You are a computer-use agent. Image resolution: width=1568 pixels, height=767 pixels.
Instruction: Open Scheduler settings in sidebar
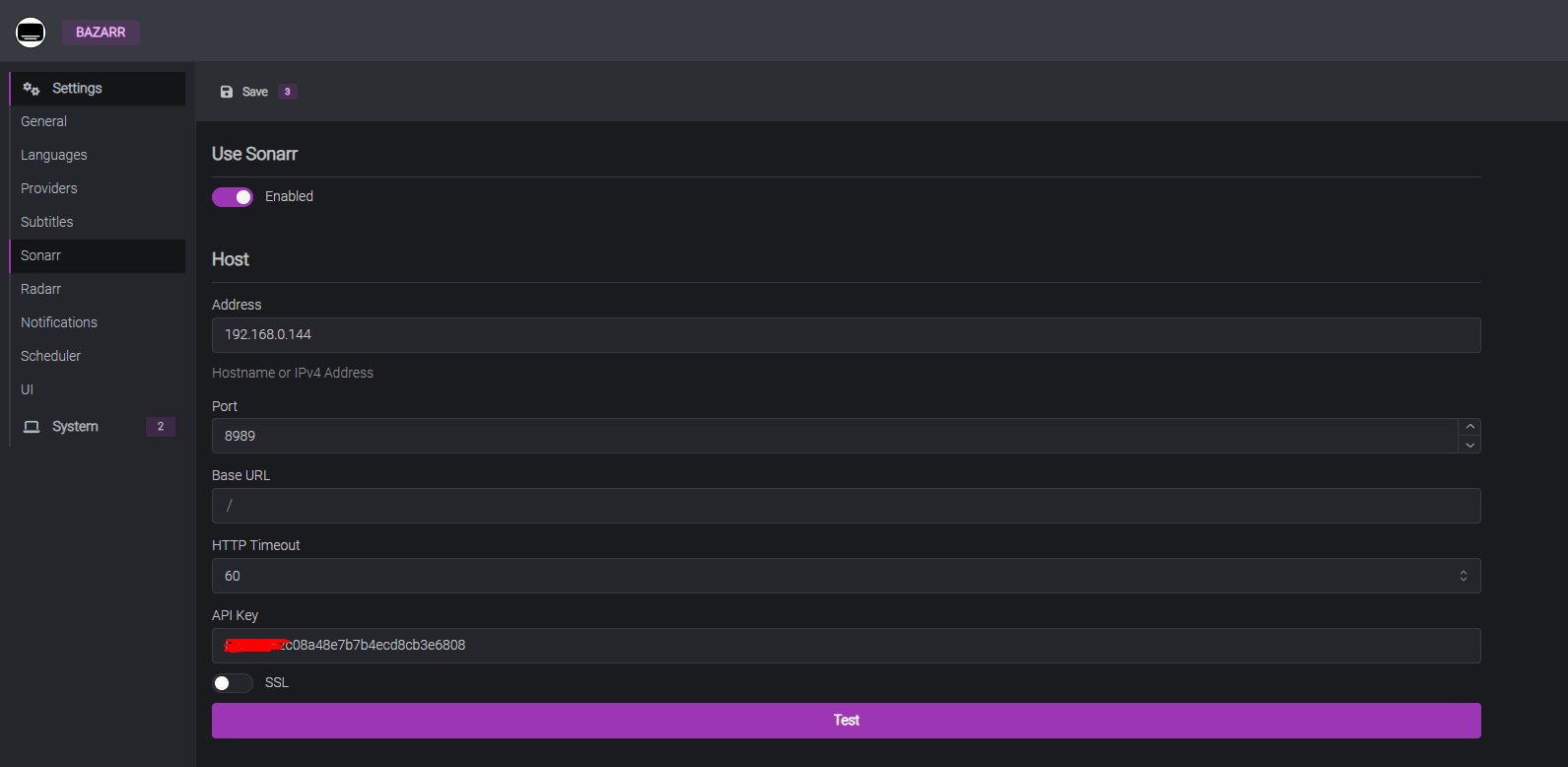coord(51,356)
